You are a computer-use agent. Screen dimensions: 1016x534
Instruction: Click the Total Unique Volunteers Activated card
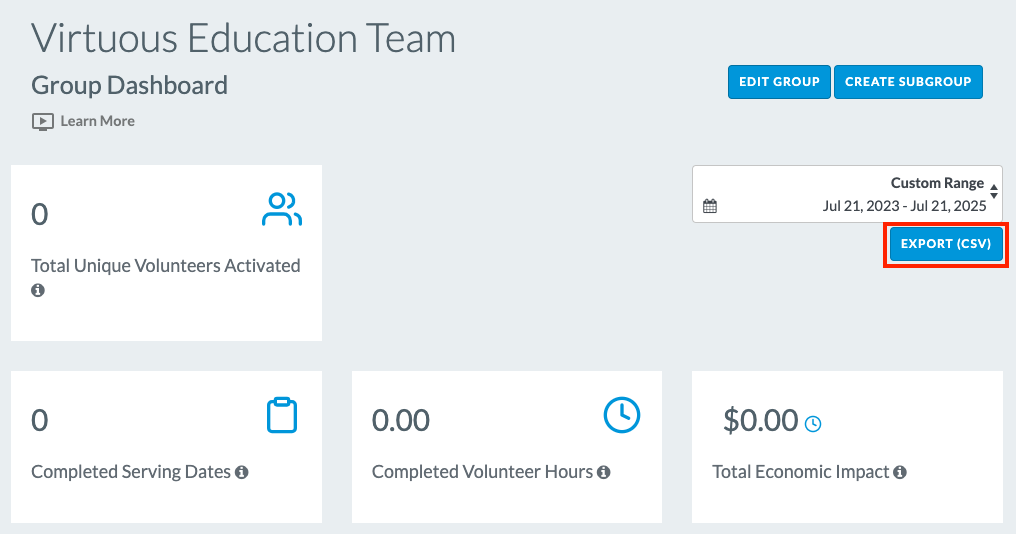click(x=167, y=253)
